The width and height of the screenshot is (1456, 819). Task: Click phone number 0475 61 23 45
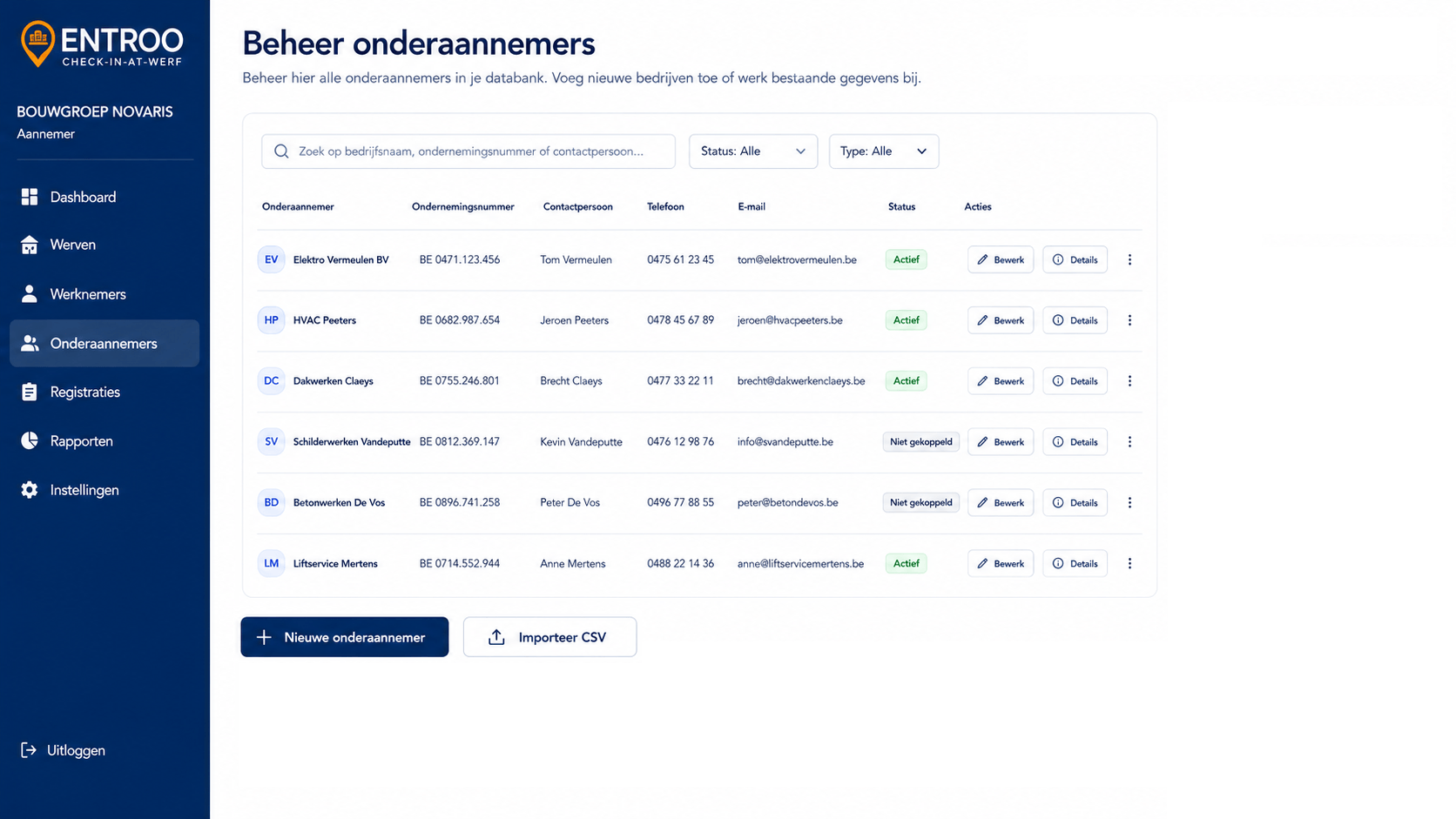click(x=680, y=259)
